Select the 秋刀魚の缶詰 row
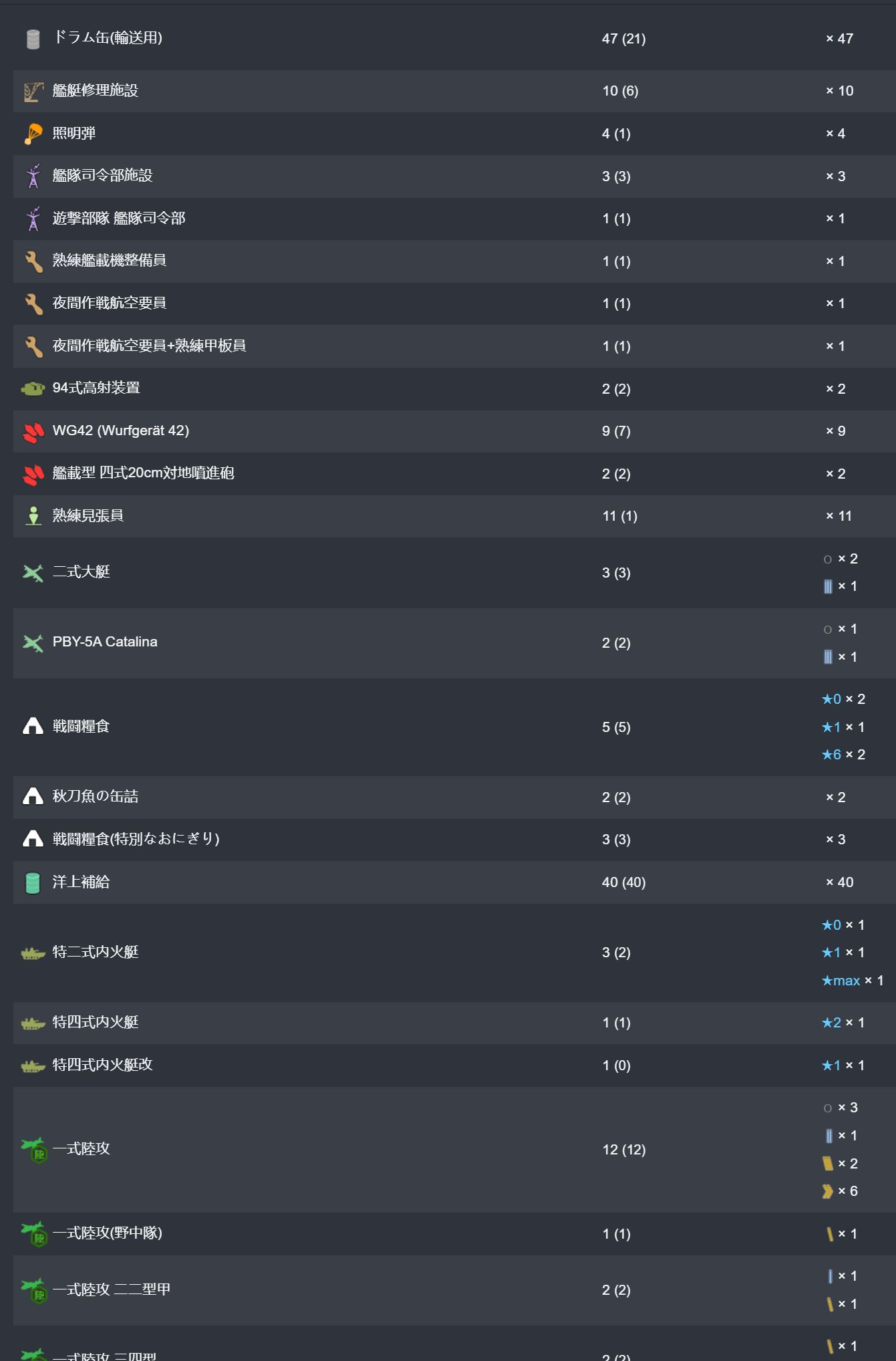Image resolution: width=896 pixels, height=1361 pixels. (454, 797)
